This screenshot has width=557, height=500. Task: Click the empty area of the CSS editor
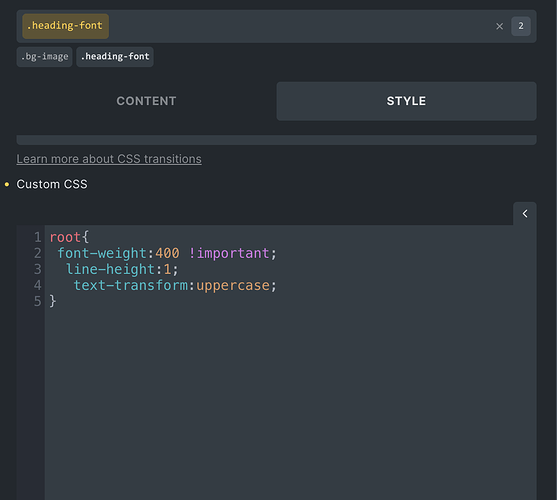pyautogui.click(x=290, y=401)
